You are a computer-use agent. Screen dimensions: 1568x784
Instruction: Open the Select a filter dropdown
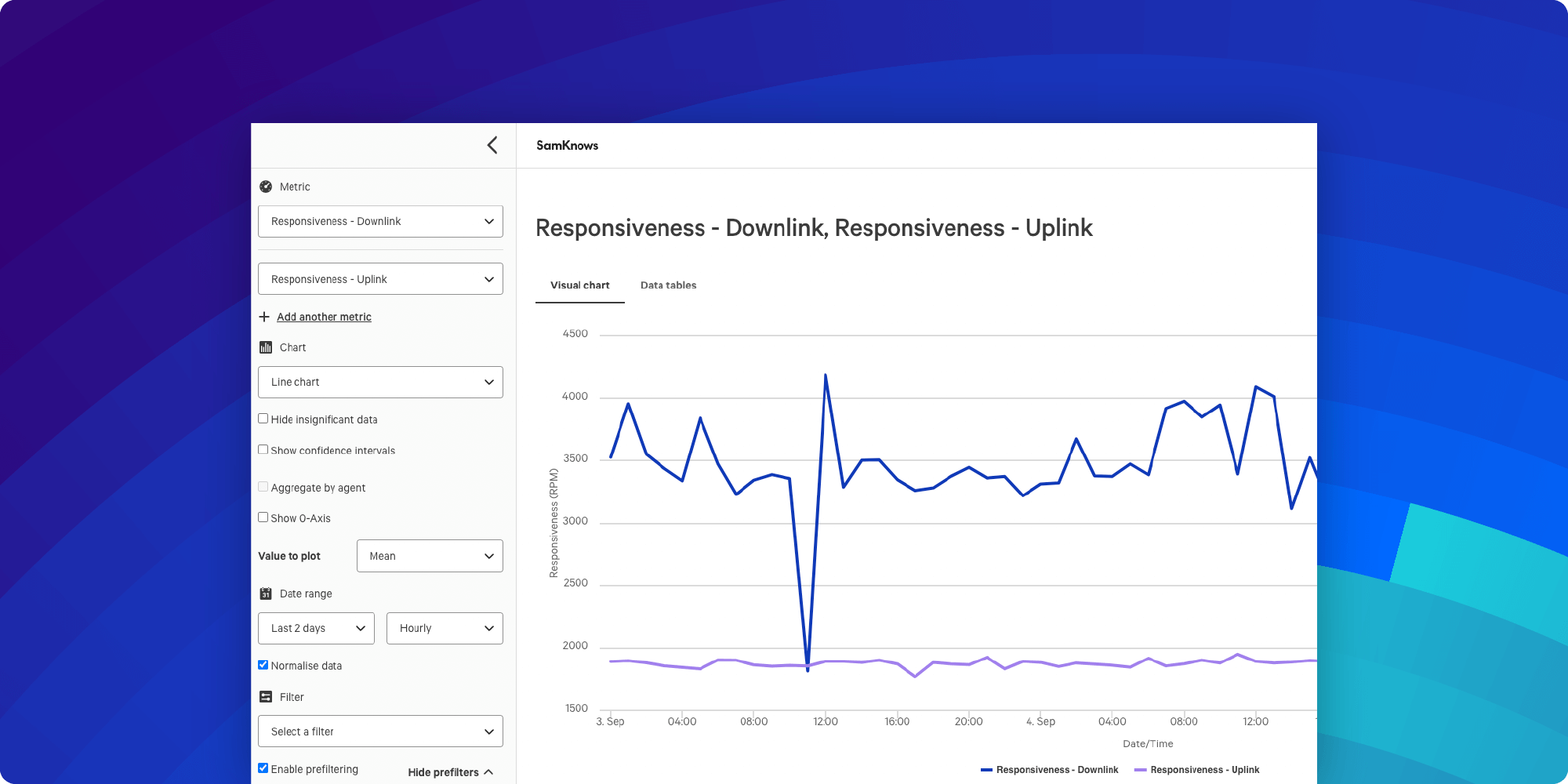pyautogui.click(x=380, y=731)
